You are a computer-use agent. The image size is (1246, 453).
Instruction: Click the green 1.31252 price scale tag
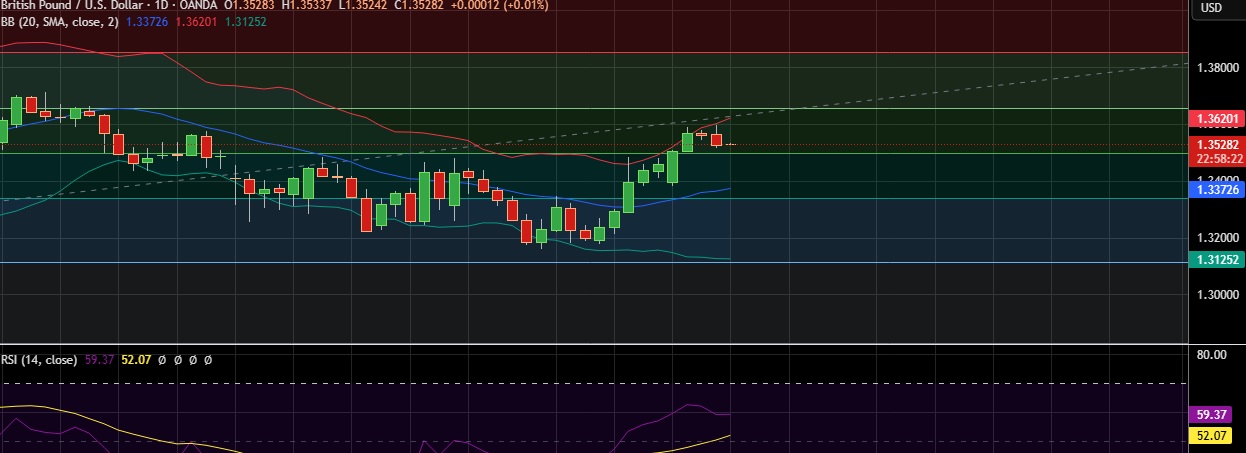coord(1216,259)
